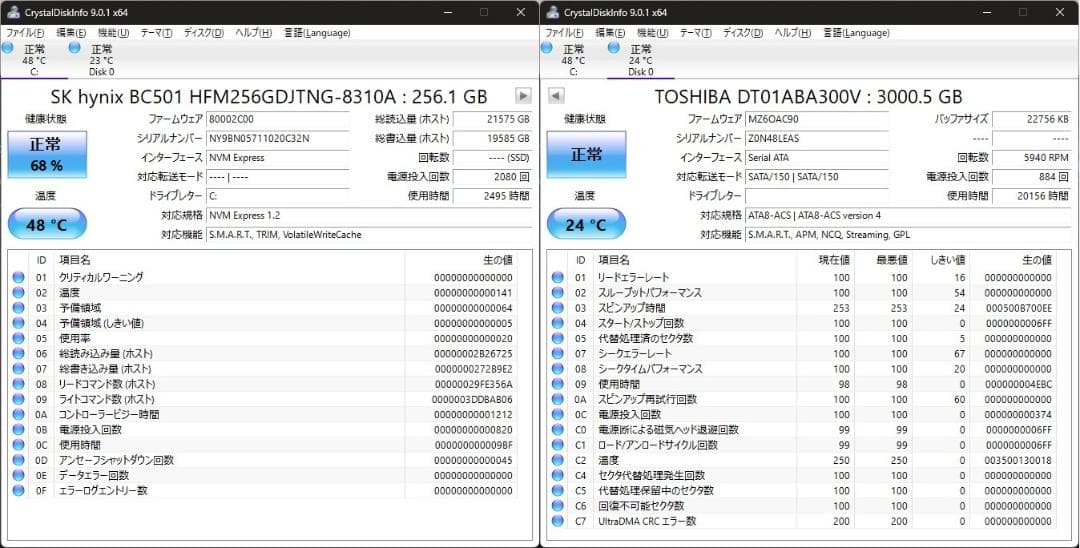Image resolution: width=1080 pixels, height=548 pixels.
Task: Open 言語(Language) menu in right window
Action: click(x=856, y=32)
